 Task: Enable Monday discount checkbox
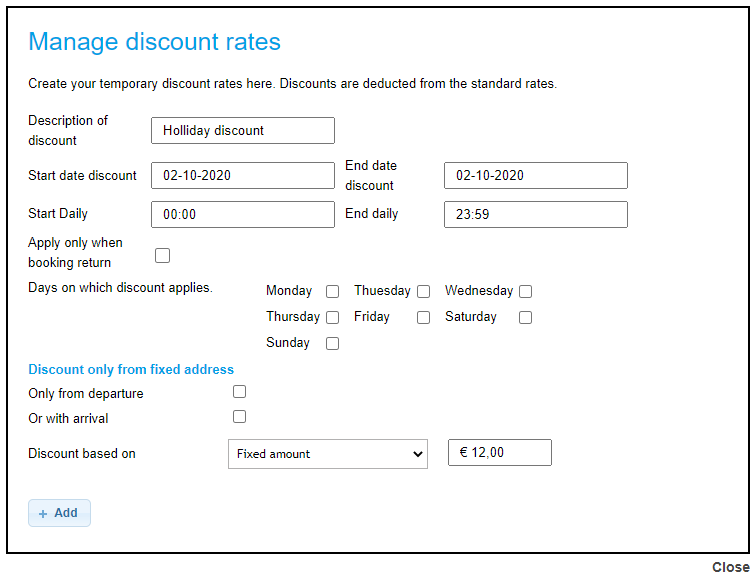click(333, 292)
